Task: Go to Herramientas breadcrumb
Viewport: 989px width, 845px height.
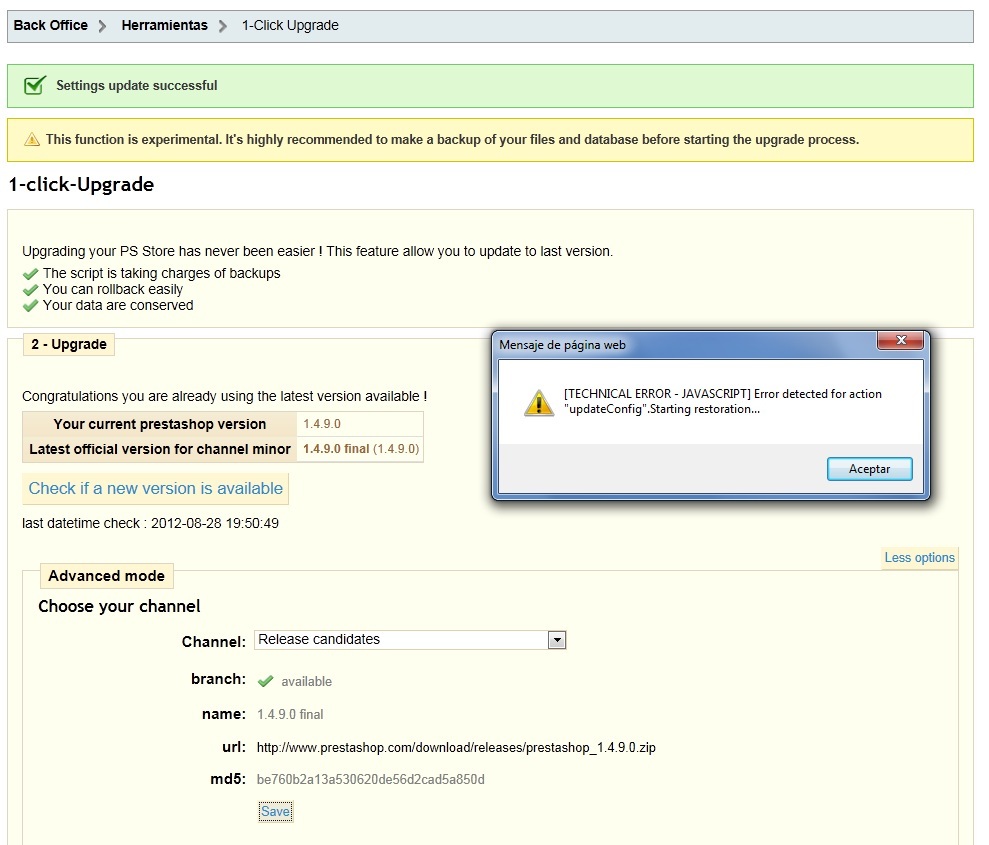Action: click(x=165, y=25)
